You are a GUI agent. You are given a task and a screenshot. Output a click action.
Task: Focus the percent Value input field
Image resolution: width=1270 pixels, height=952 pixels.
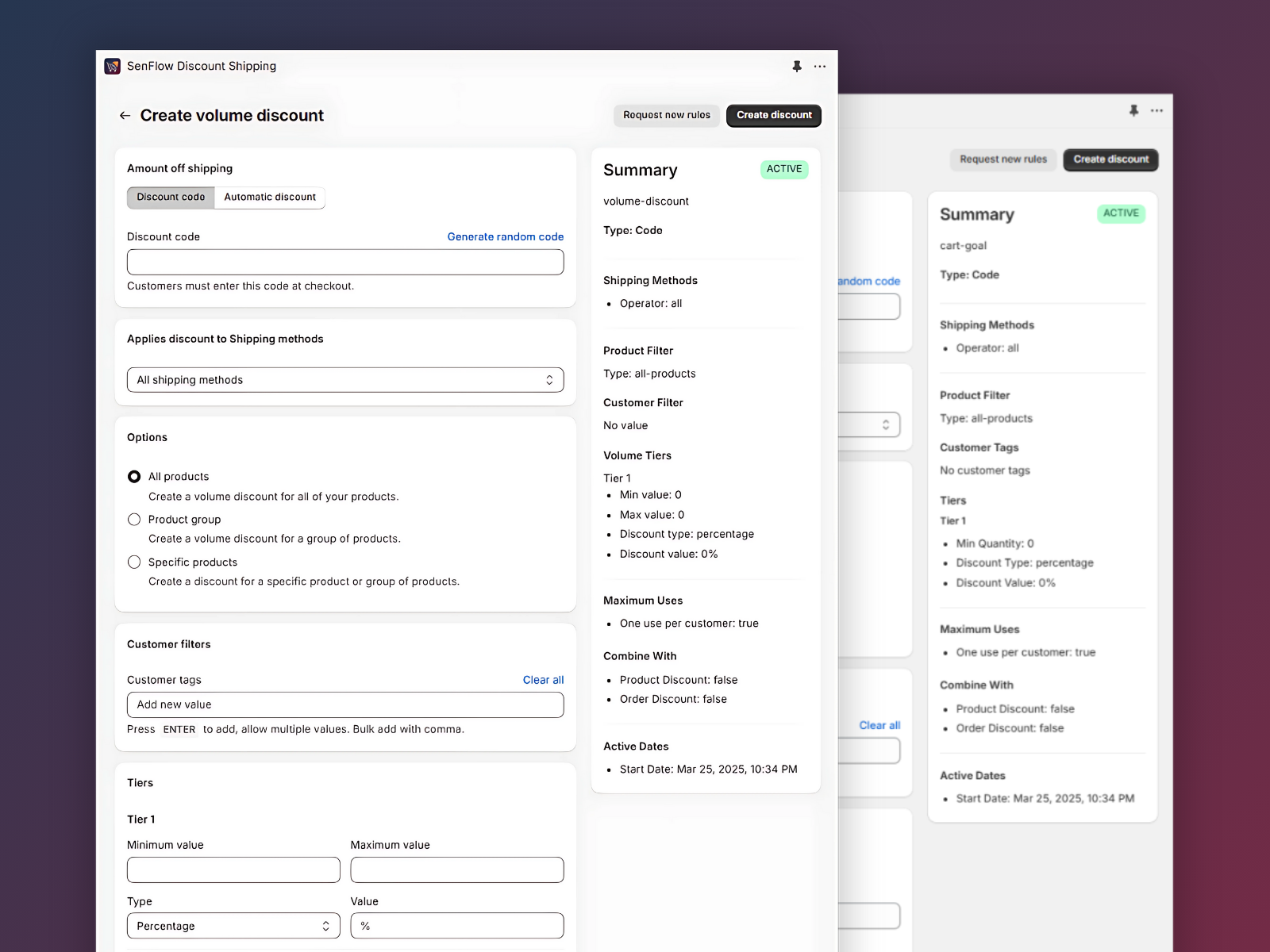click(x=457, y=926)
